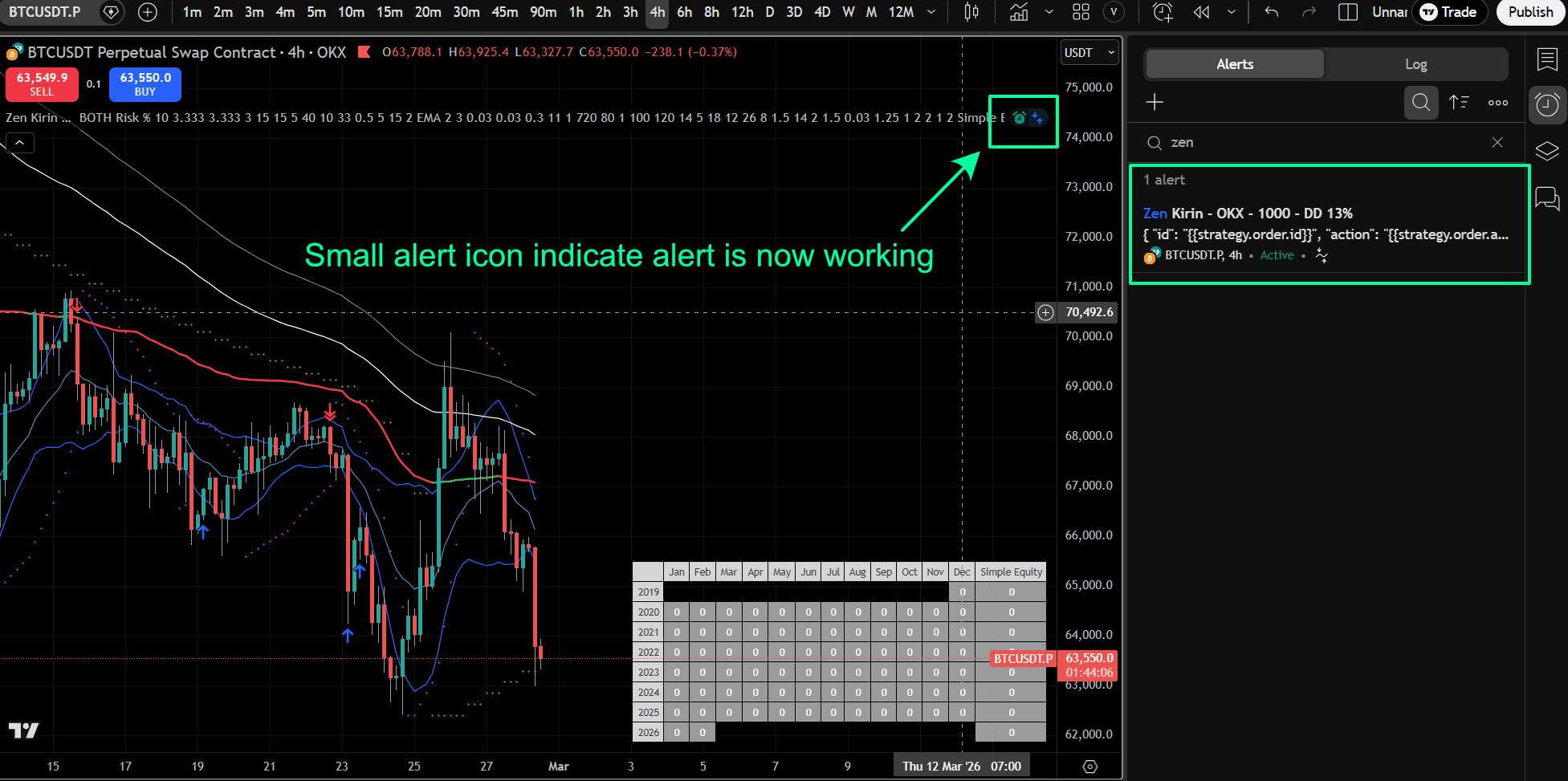The width and height of the screenshot is (1568, 781).
Task: Open the USDT unit dropdown
Action: pyautogui.click(x=1089, y=52)
